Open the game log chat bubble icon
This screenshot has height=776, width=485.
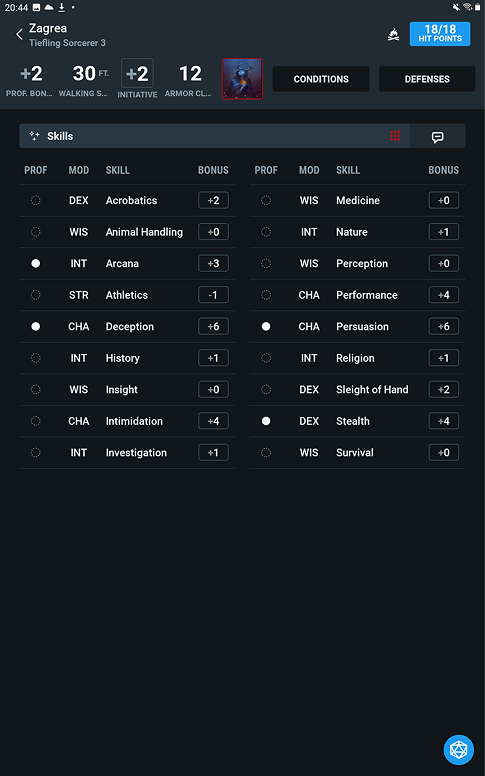pyautogui.click(x=437, y=137)
